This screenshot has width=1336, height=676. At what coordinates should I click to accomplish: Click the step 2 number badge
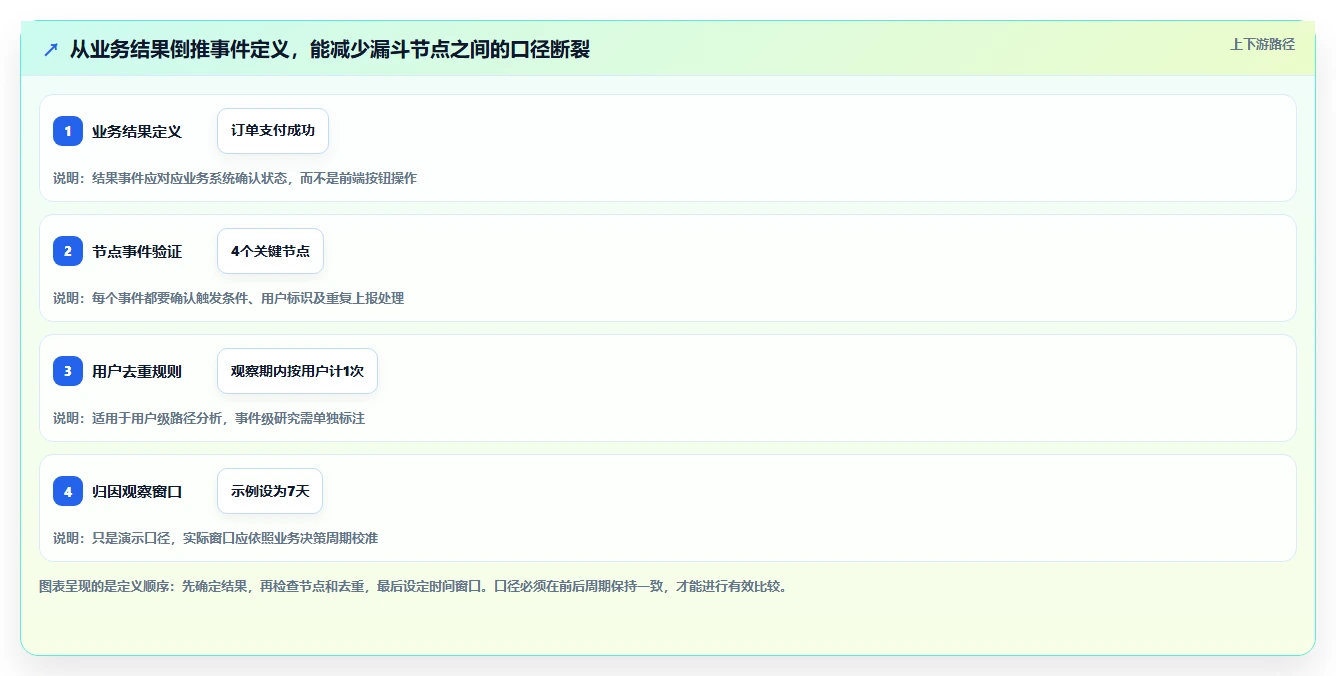coord(68,251)
